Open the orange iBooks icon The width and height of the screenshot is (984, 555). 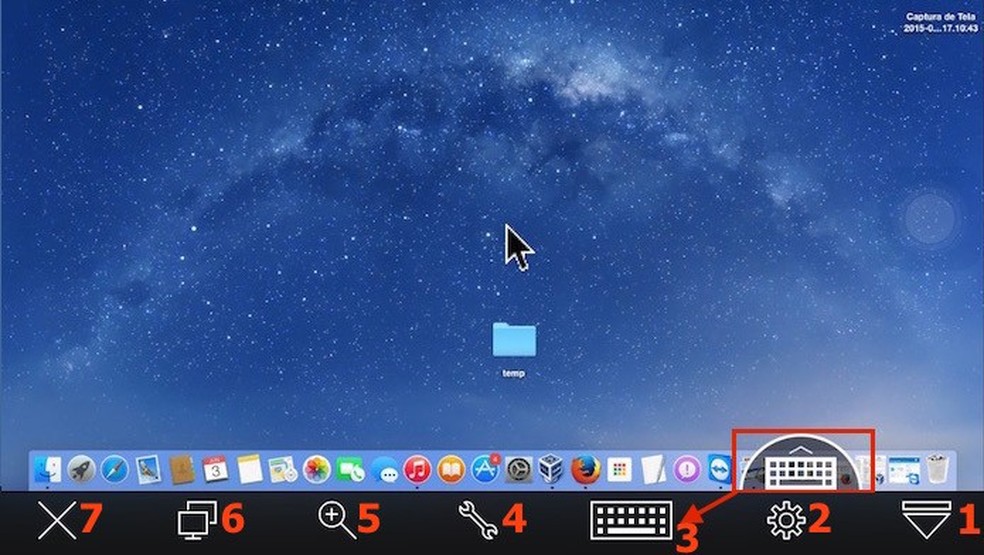click(x=451, y=470)
